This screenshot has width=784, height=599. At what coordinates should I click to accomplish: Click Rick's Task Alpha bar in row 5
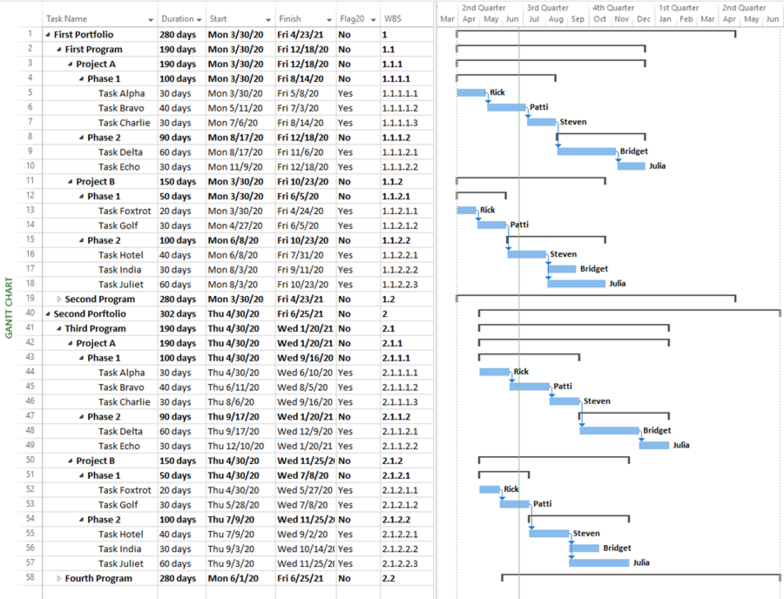coord(471,92)
